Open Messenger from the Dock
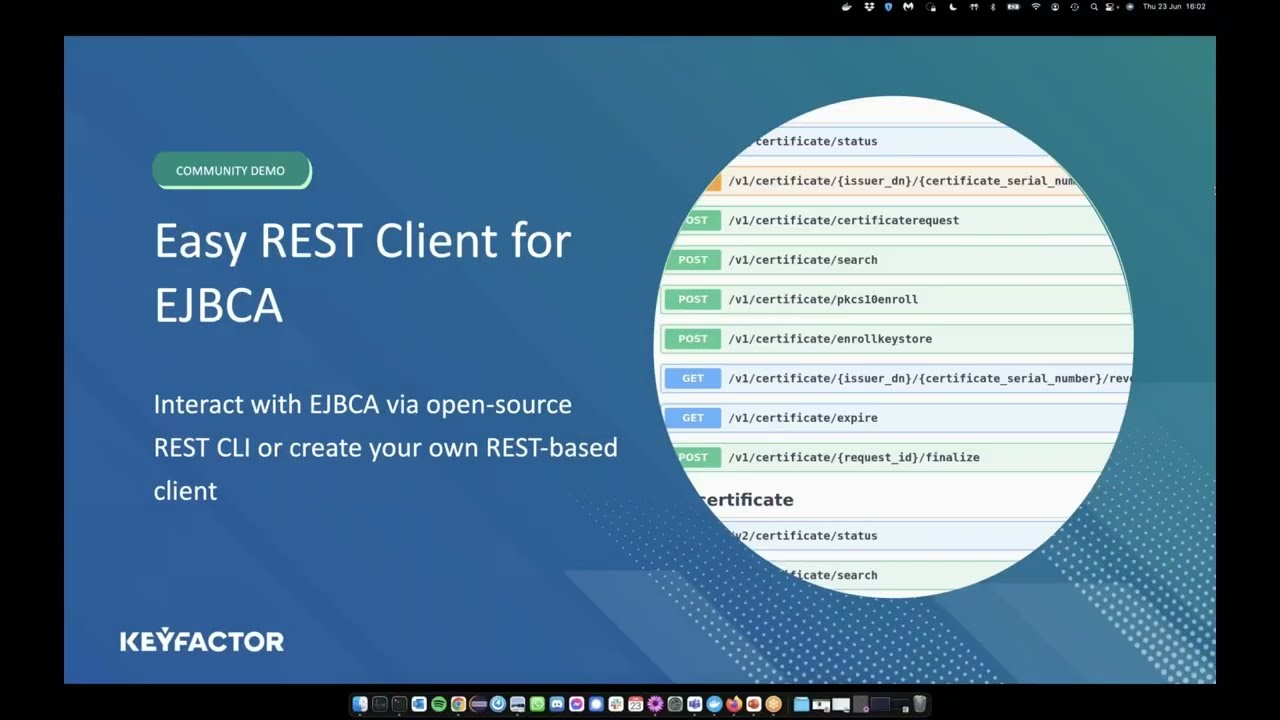Image resolution: width=1280 pixels, height=720 pixels. coord(576,704)
